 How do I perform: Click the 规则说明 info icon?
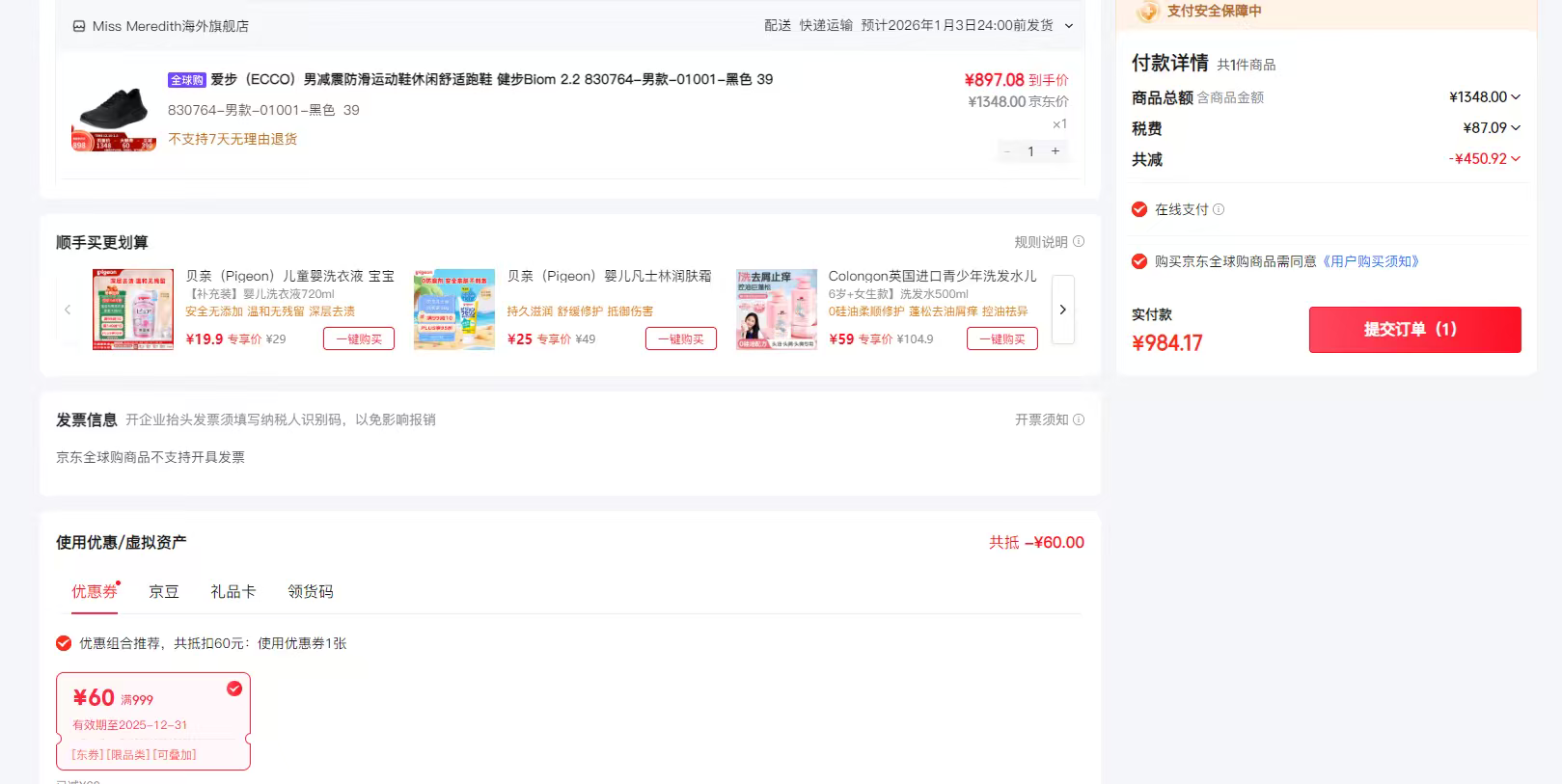pos(1079,242)
